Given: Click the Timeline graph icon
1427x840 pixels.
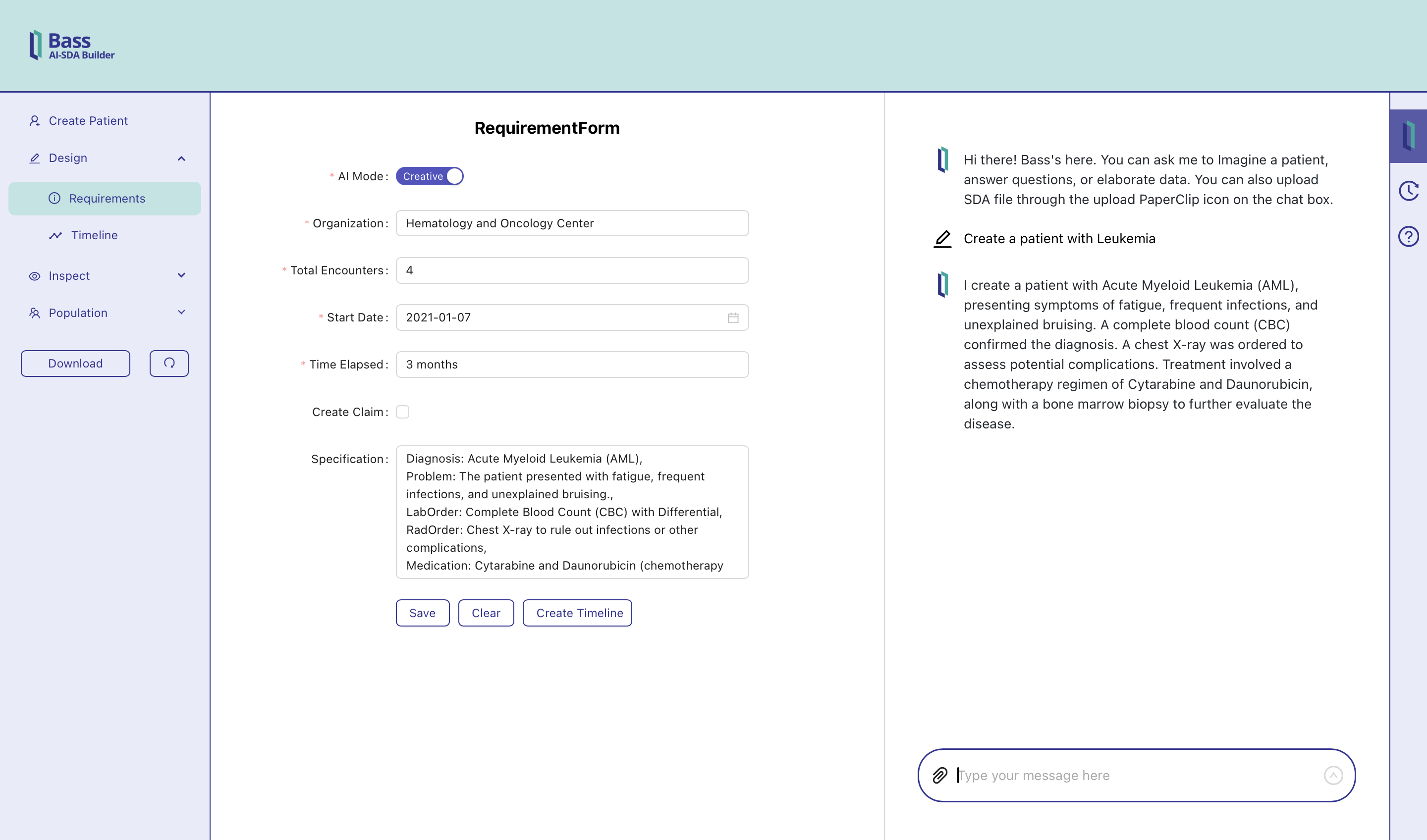Looking at the screenshot, I should pos(55,234).
